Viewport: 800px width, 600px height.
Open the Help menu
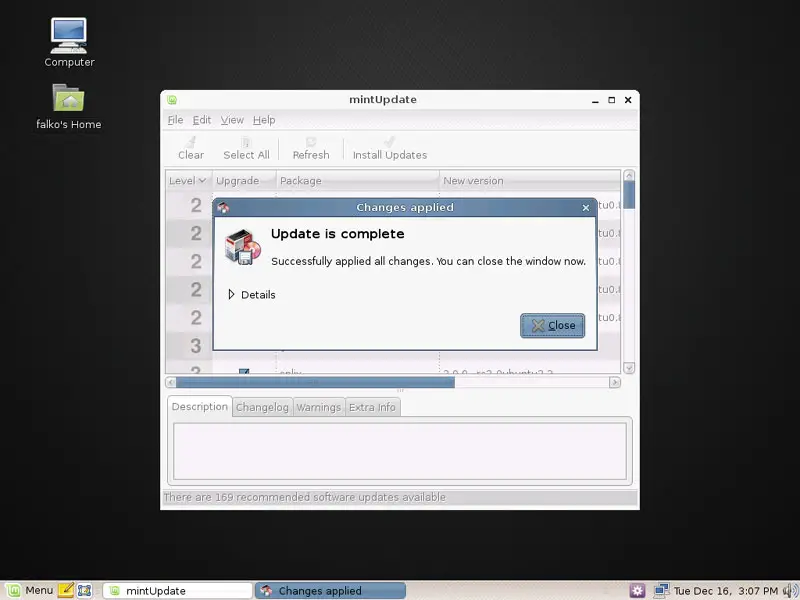[x=264, y=120]
